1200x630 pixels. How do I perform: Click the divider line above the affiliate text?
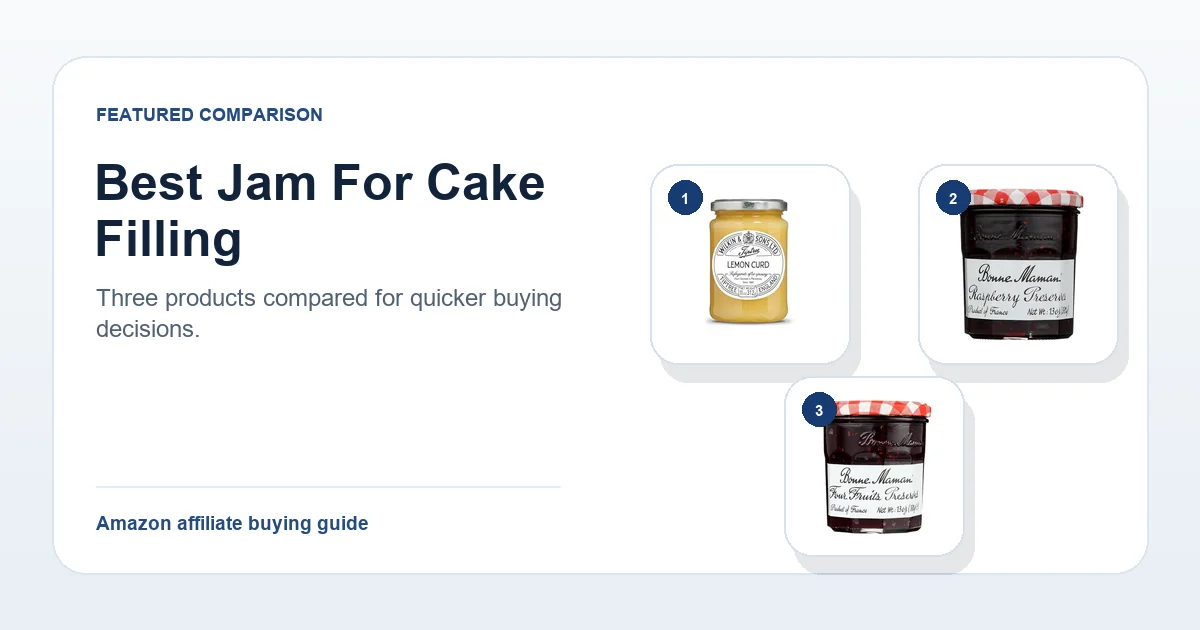pyautogui.click(x=328, y=487)
